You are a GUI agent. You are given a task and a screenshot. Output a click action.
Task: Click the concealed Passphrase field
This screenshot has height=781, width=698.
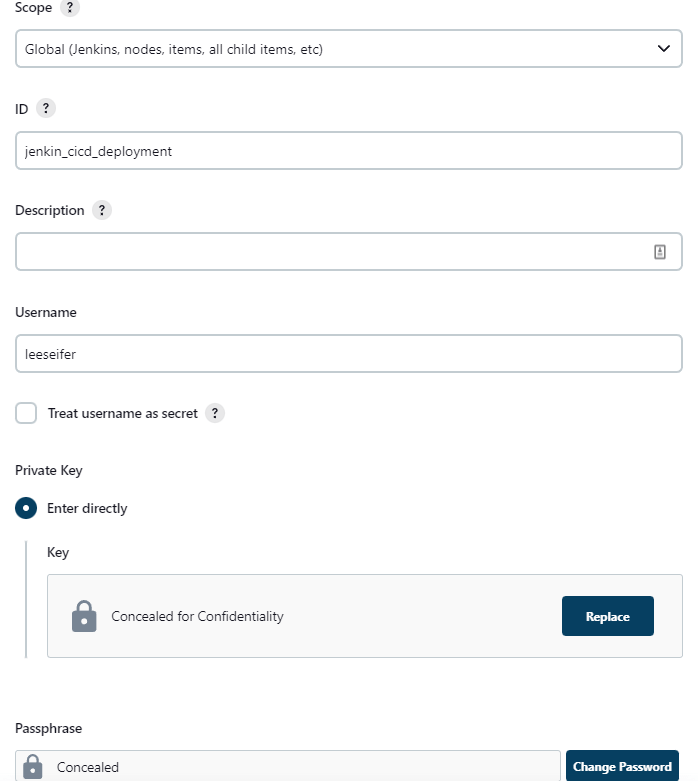300,767
